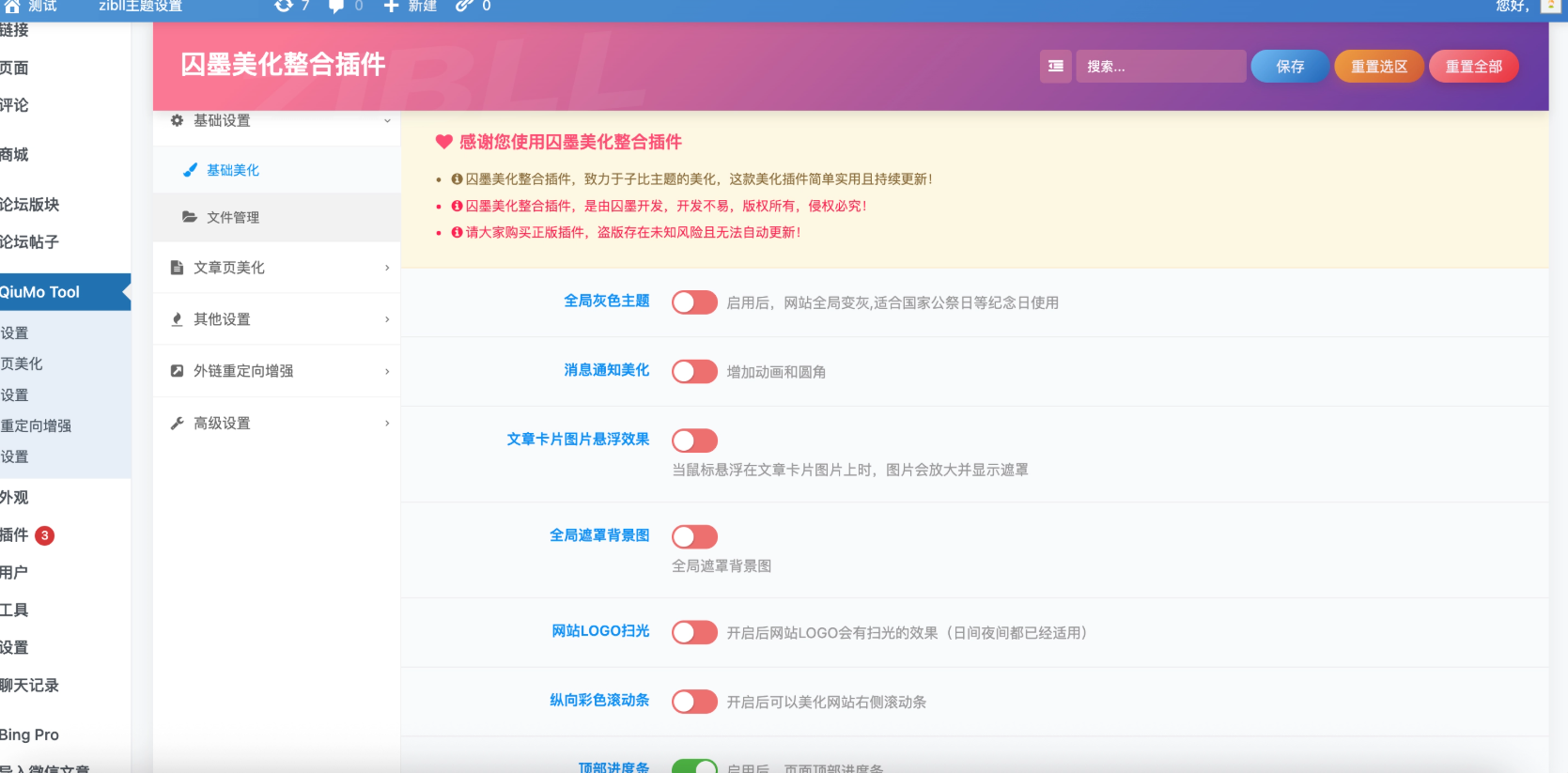Toggle the 网站LOGO扫光 switch

click(694, 632)
